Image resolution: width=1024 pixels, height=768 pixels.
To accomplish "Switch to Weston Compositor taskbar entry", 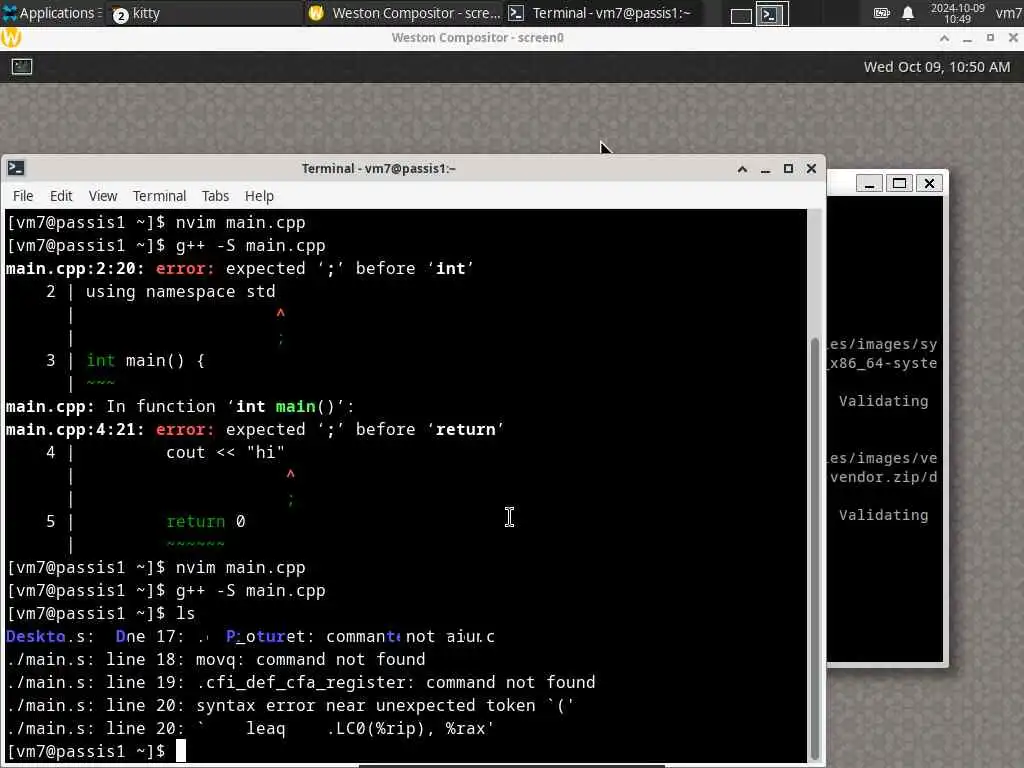I will [405, 13].
